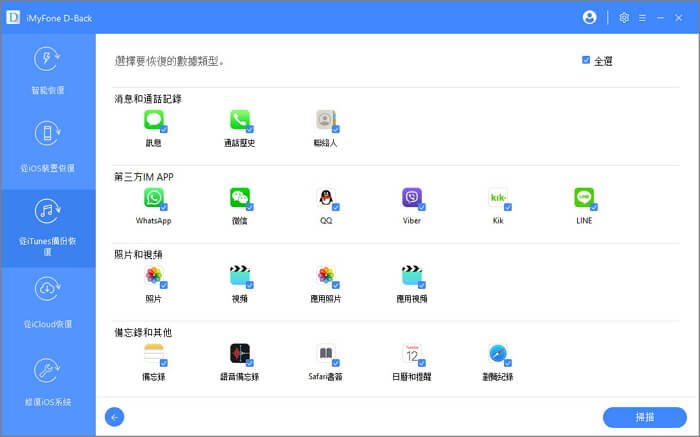Uncheck the 通話歷史 call history checkbox
Image resolution: width=700 pixels, height=437 pixels.
[249, 129]
